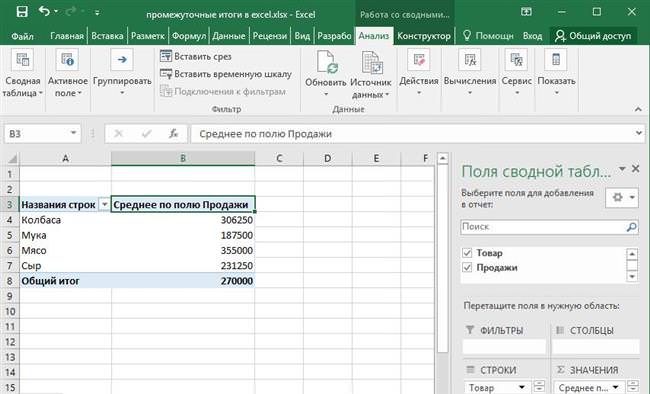Select the cell with value 355000
This screenshot has width=650, height=394.
click(x=183, y=251)
